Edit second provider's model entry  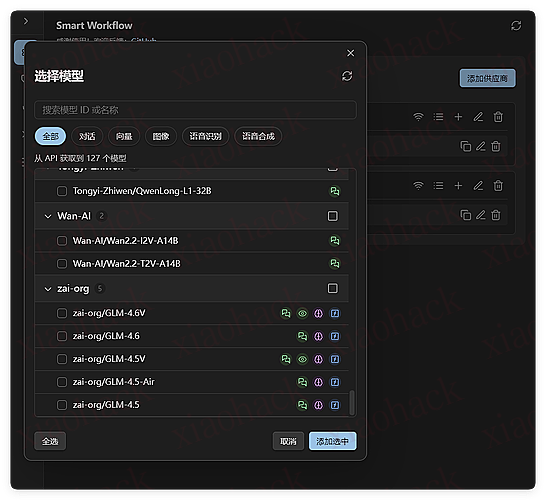point(481,215)
